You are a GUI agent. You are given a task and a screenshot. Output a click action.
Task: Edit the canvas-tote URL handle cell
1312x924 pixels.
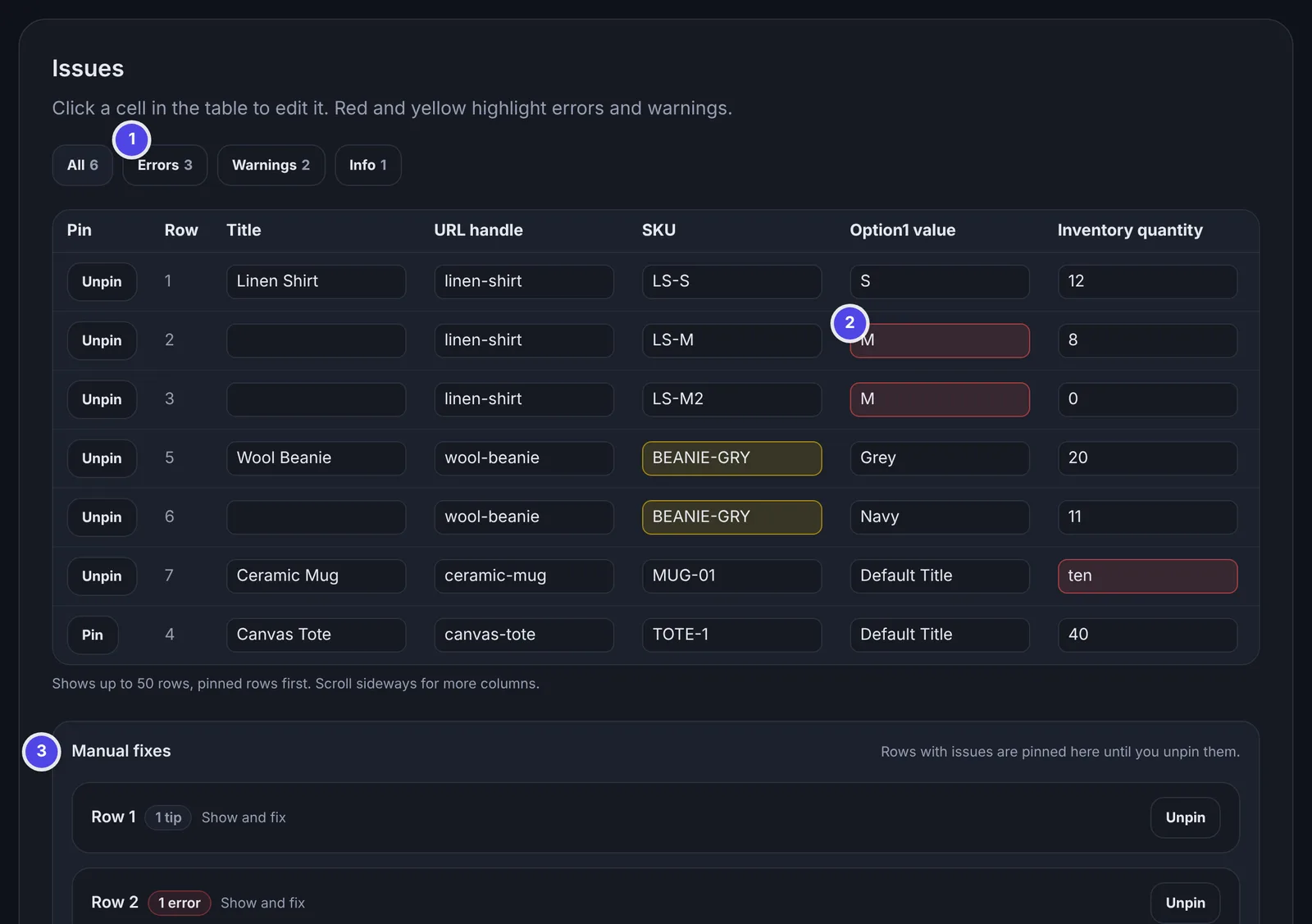point(524,635)
